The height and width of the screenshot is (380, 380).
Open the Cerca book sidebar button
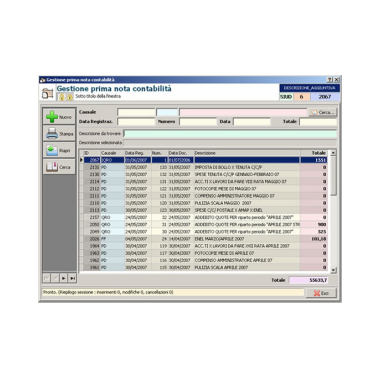59,167
